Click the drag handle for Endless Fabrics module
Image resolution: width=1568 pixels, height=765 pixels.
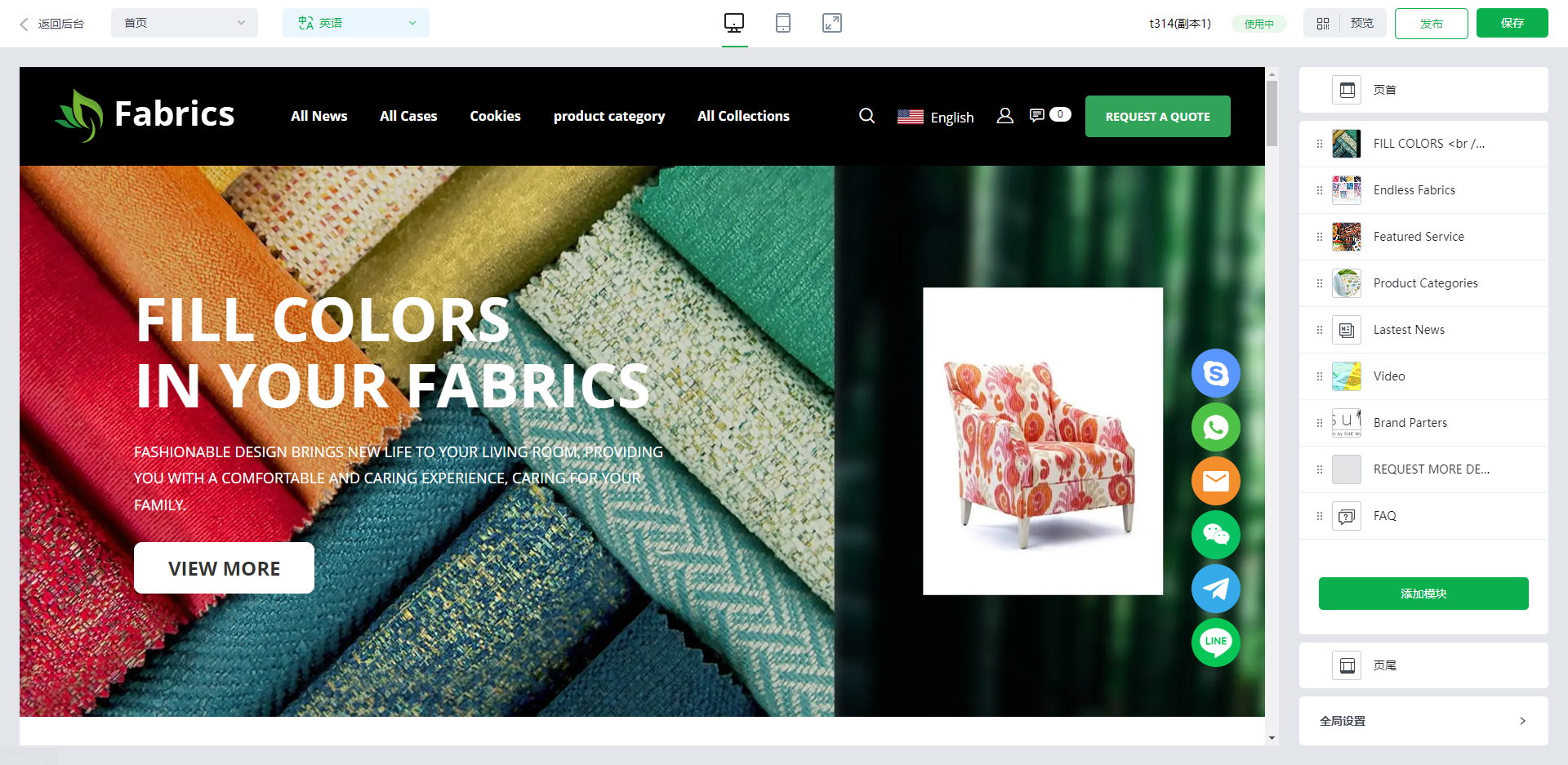1320,190
